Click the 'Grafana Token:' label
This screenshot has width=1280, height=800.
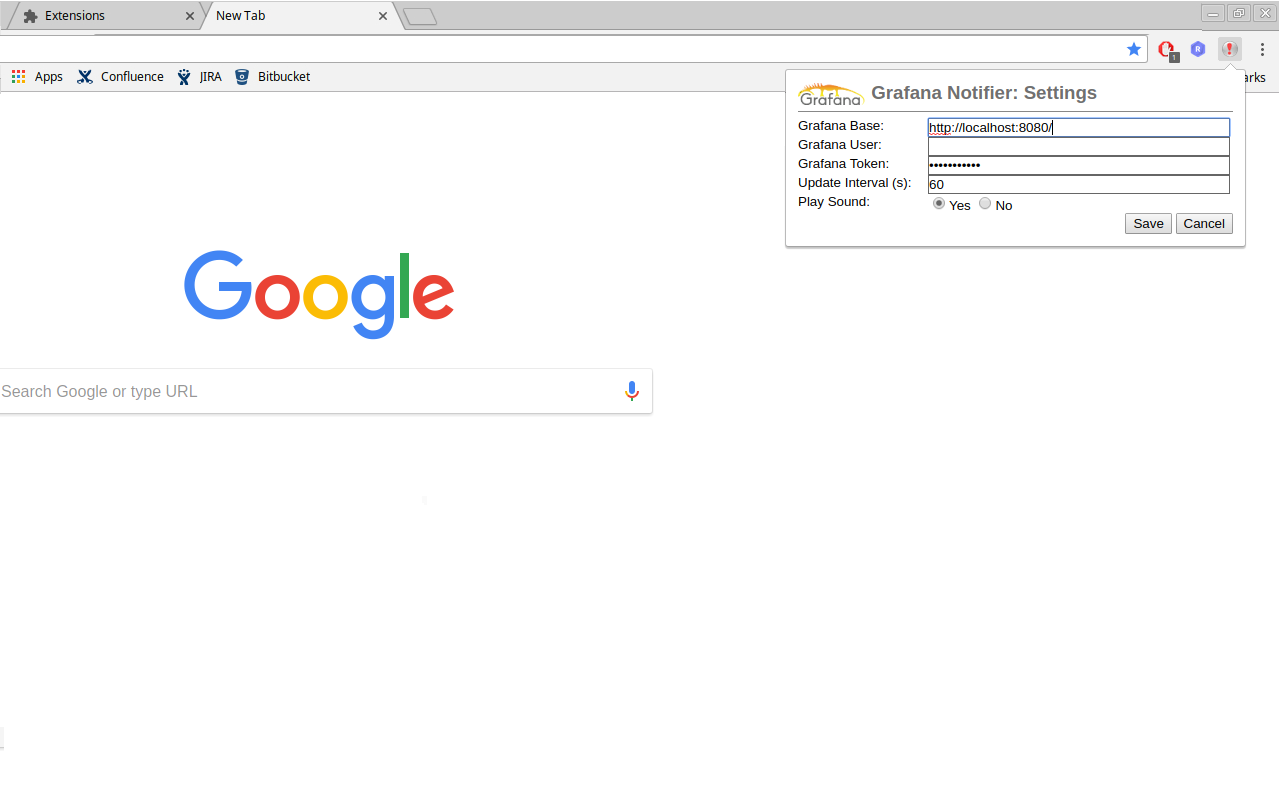(844, 164)
